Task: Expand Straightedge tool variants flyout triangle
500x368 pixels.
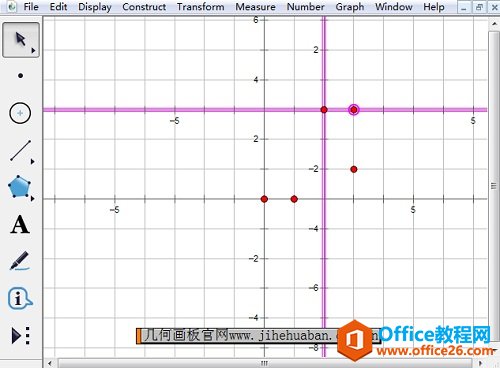Action: pyautogui.click(x=32, y=162)
